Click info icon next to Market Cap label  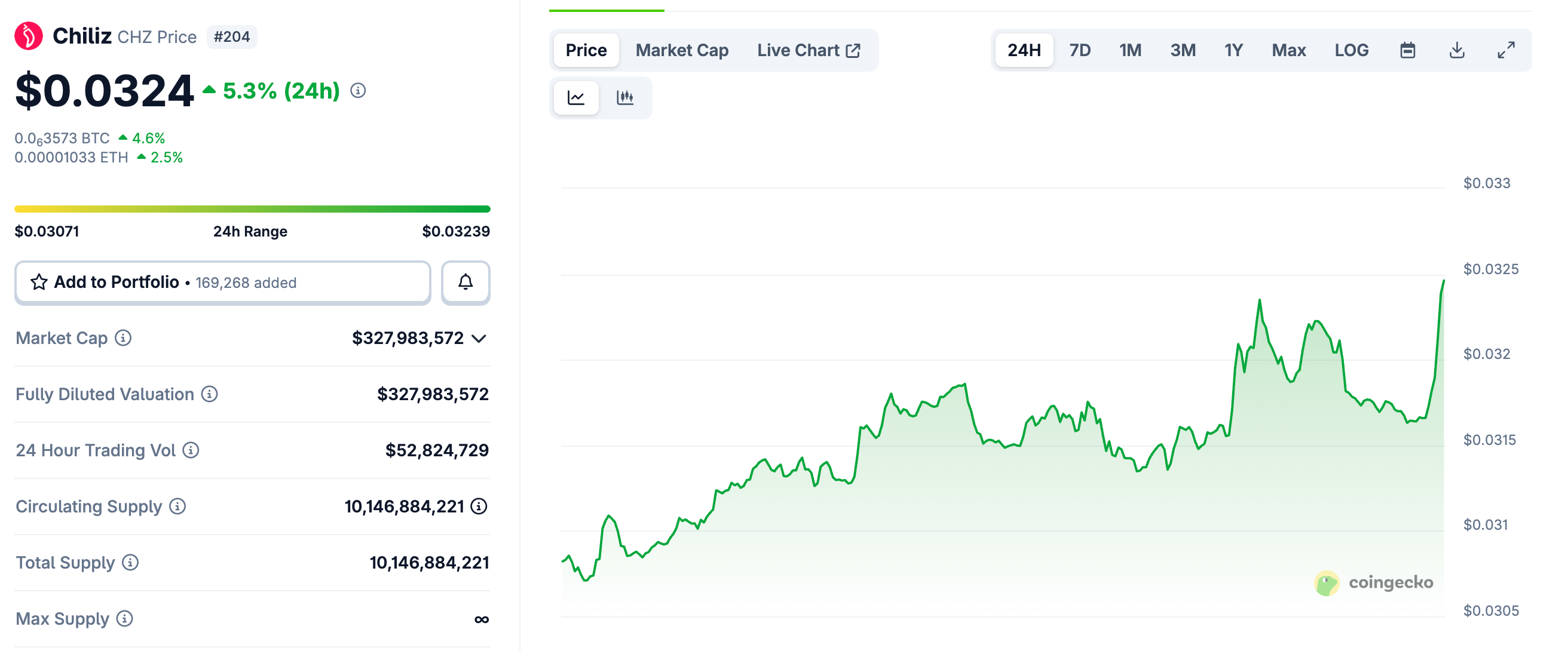point(123,337)
